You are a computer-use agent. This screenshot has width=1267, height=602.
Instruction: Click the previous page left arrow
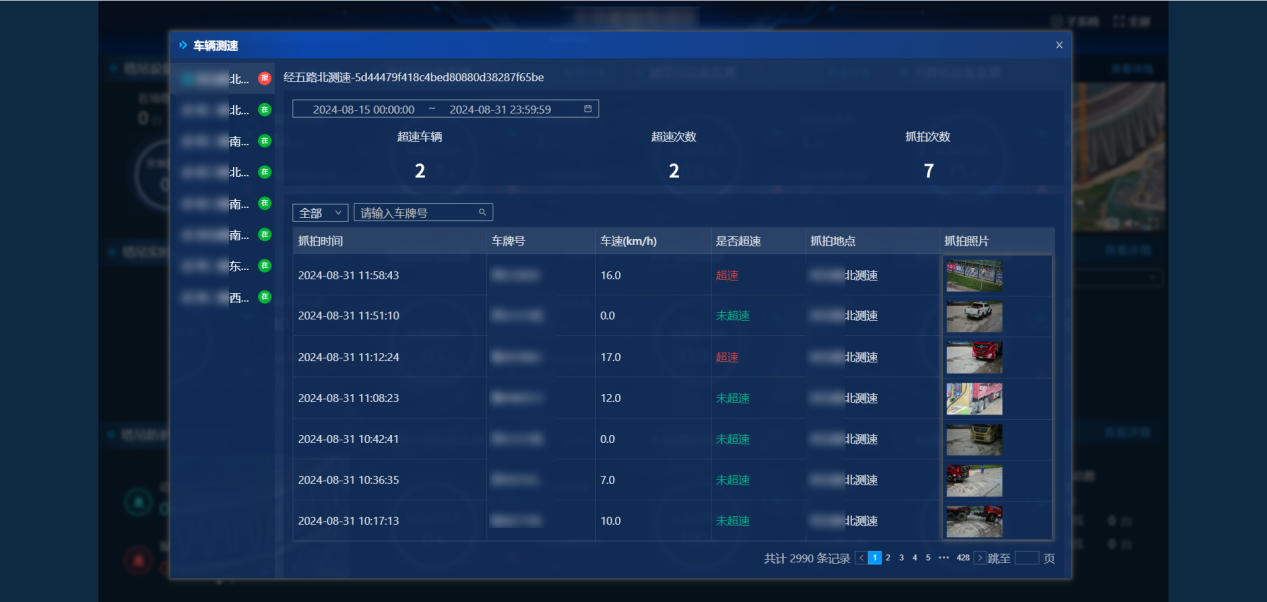(x=861, y=558)
